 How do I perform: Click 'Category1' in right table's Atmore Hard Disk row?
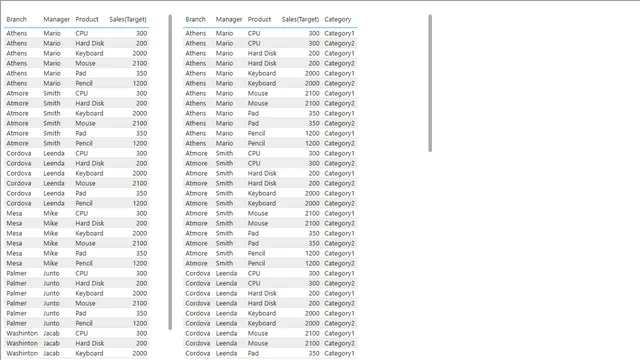339,173
